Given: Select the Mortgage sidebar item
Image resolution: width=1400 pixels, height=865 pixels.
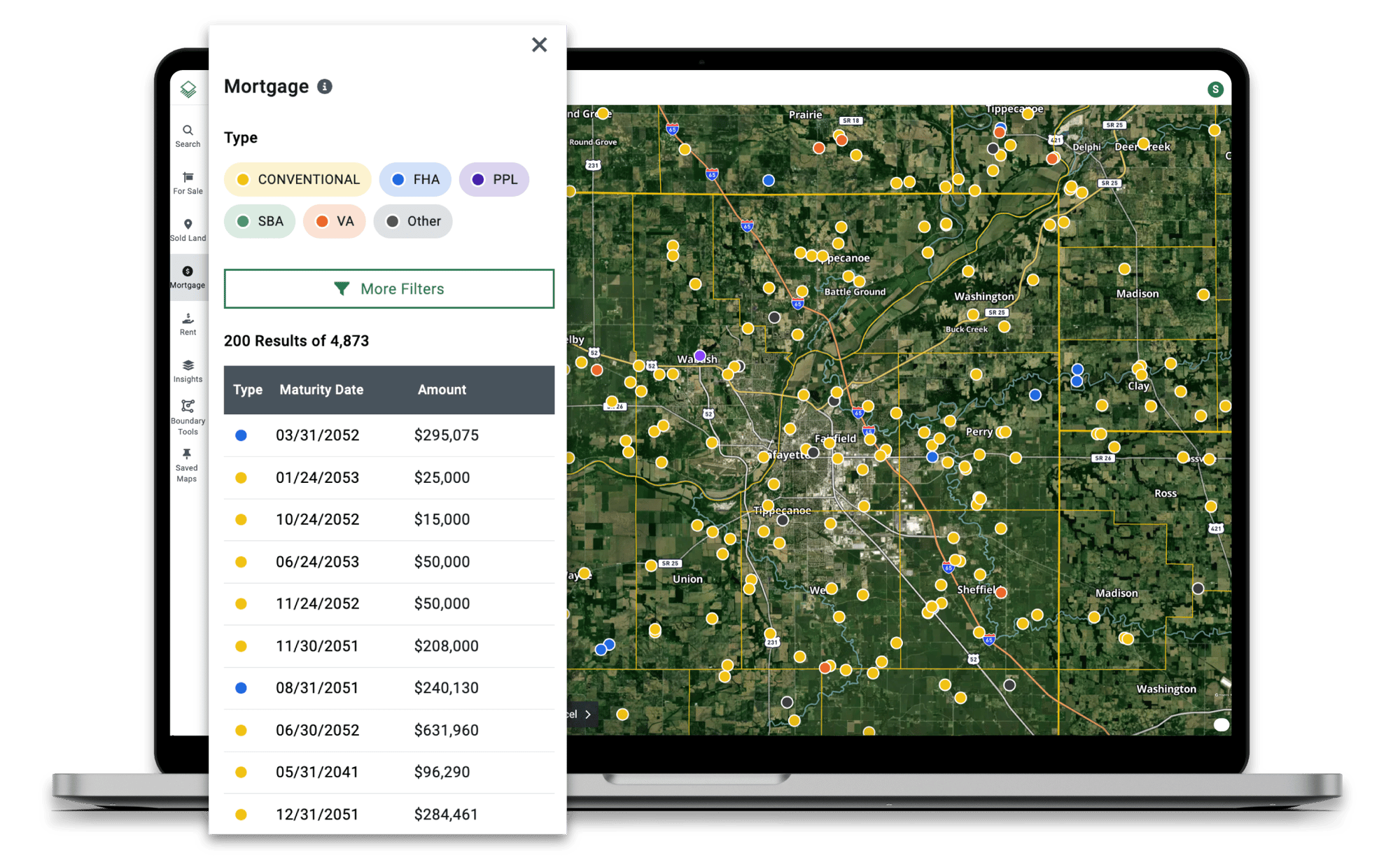Looking at the screenshot, I should click(x=188, y=277).
